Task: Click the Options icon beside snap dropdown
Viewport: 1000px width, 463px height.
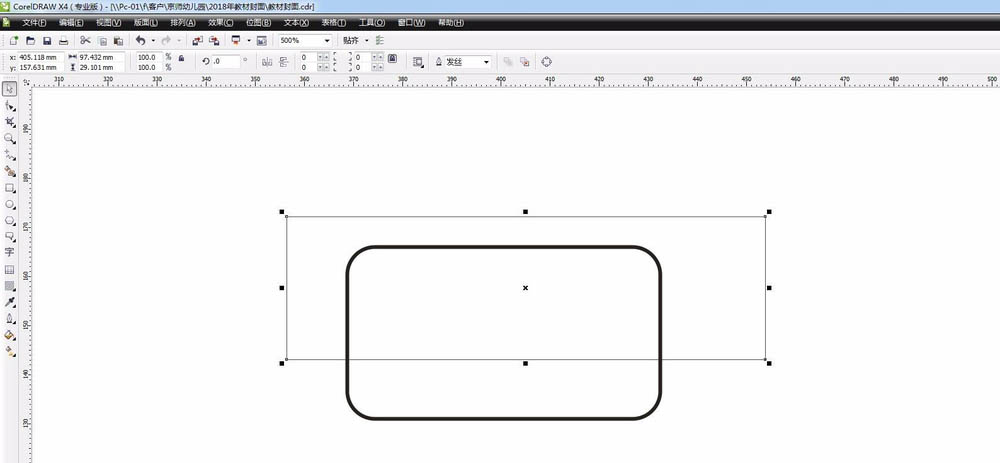Action: (379, 40)
